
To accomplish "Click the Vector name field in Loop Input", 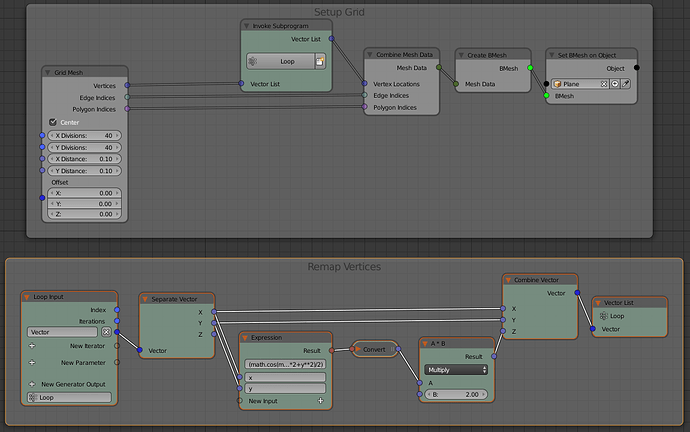I will click(x=62, y=332).
